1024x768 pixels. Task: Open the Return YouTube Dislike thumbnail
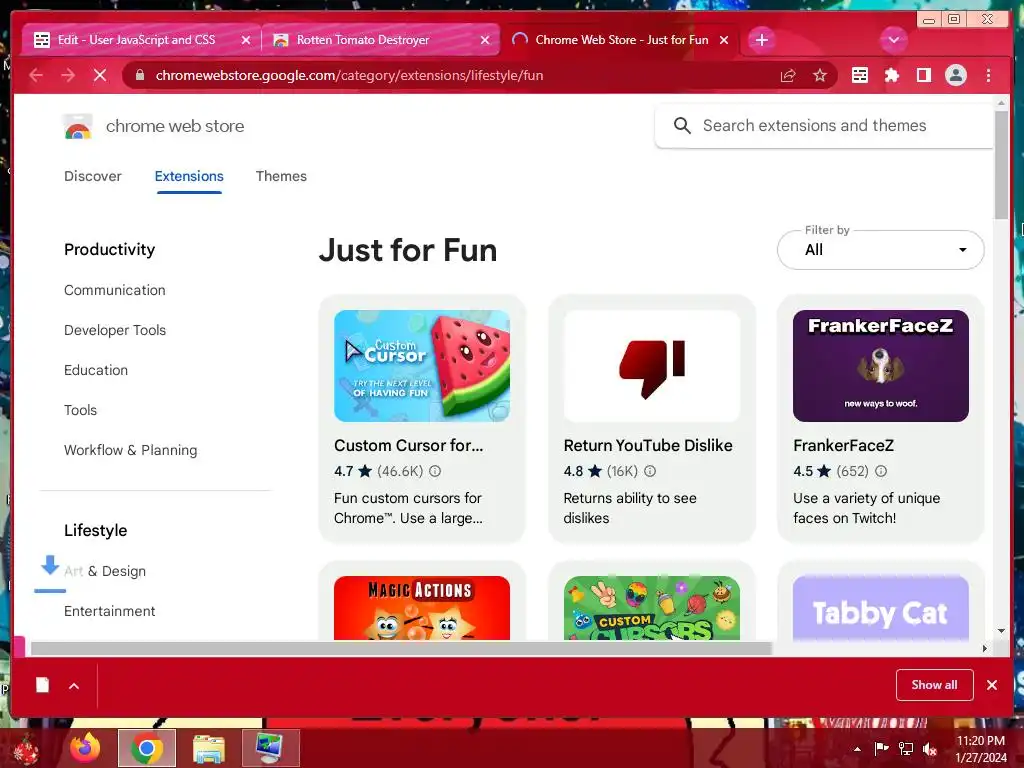pos(652,366)
